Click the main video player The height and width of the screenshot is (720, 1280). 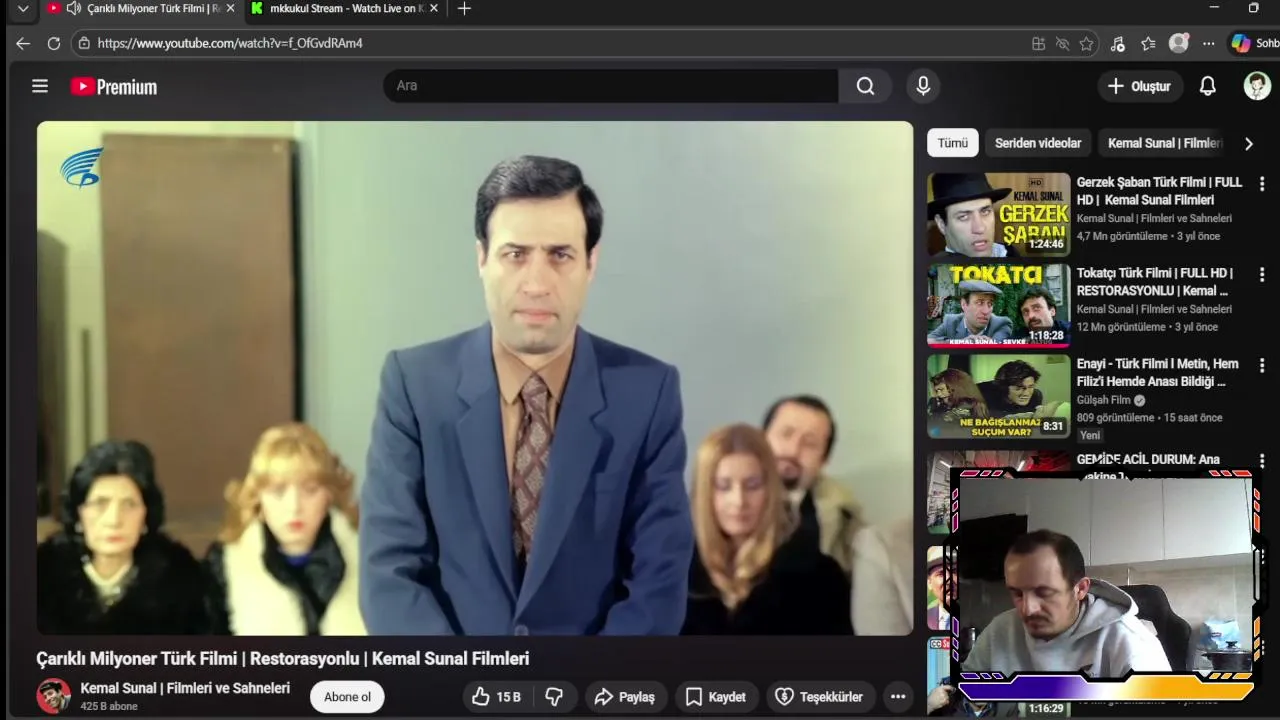[x=475, y=378]
